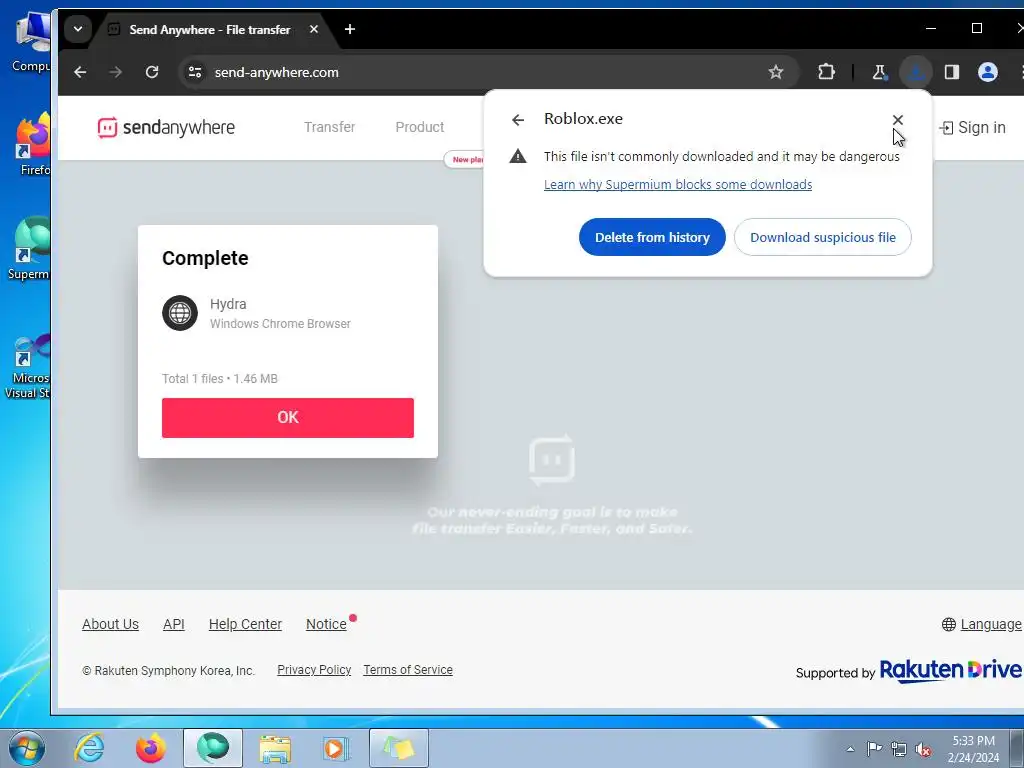Screen dimensions: 1024x768
Task: Toggle the downloads toolbar icon
Action: pos(916,72)
